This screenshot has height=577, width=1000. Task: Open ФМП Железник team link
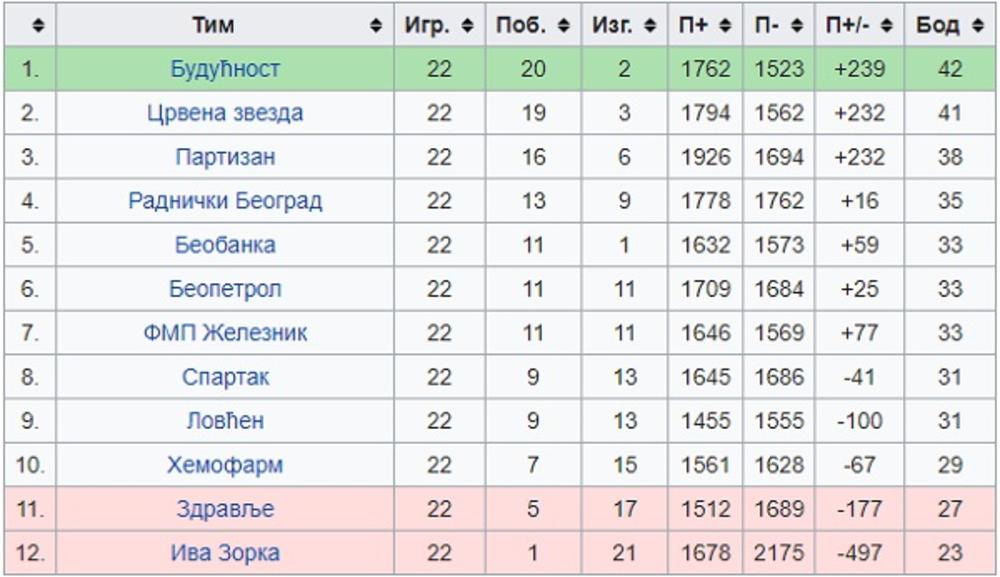225,333
